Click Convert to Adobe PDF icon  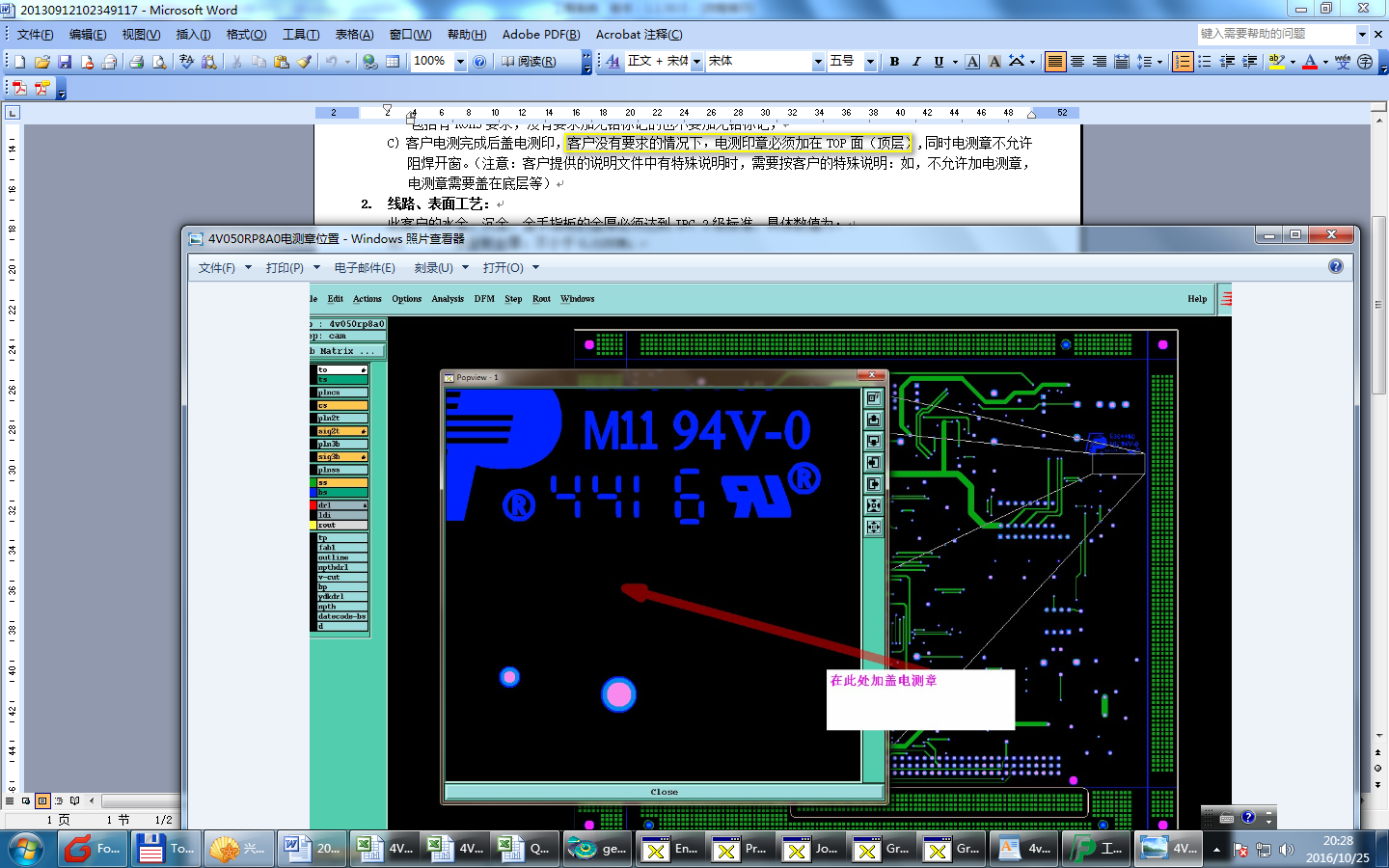(19, 88)
